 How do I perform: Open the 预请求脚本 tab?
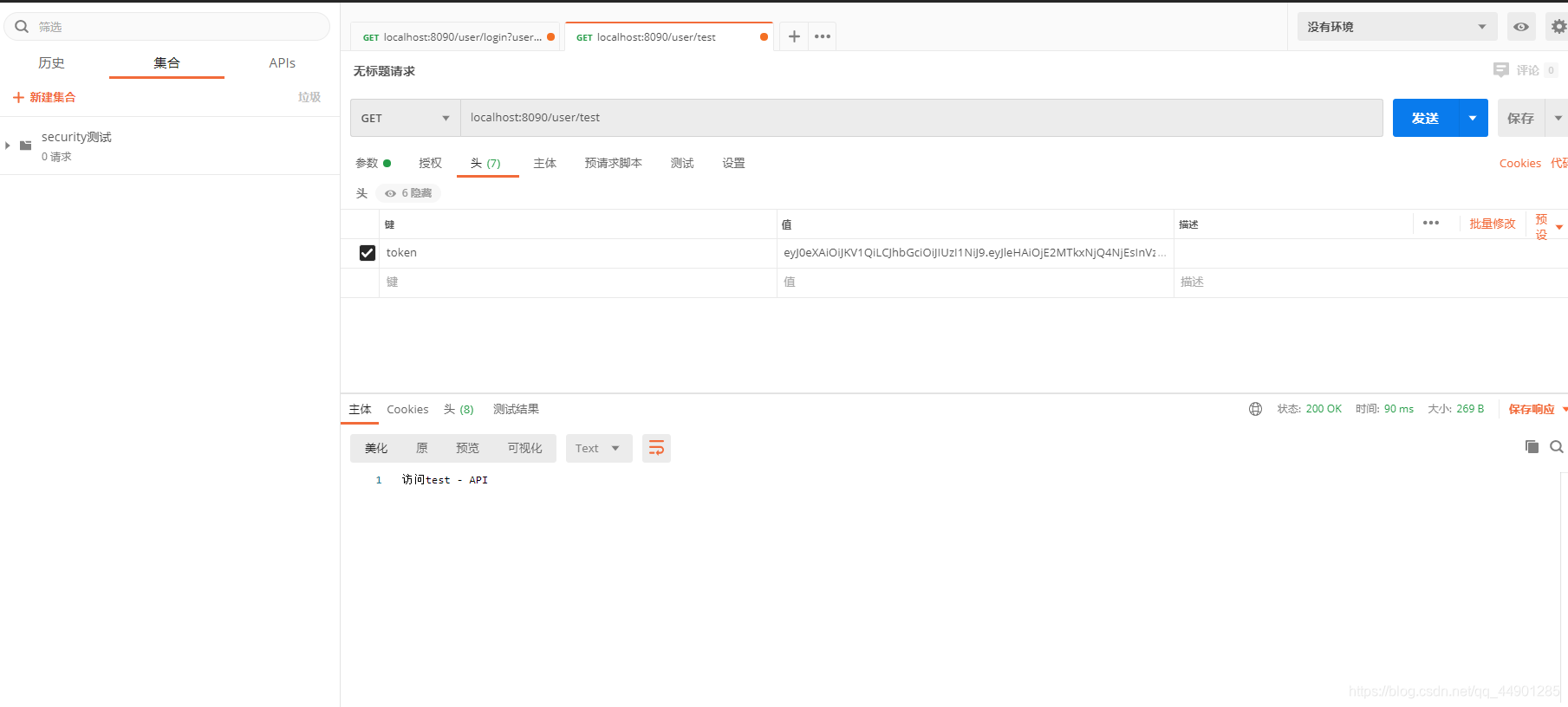pyautogui.click(x=613, y=163)
